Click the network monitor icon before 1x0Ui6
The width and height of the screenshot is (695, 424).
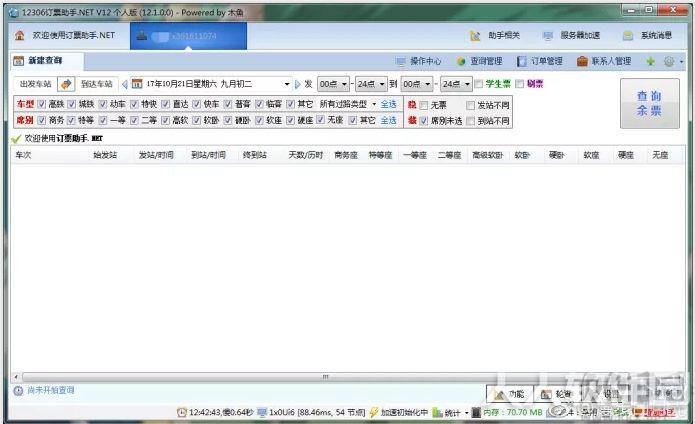coord(262,412)
